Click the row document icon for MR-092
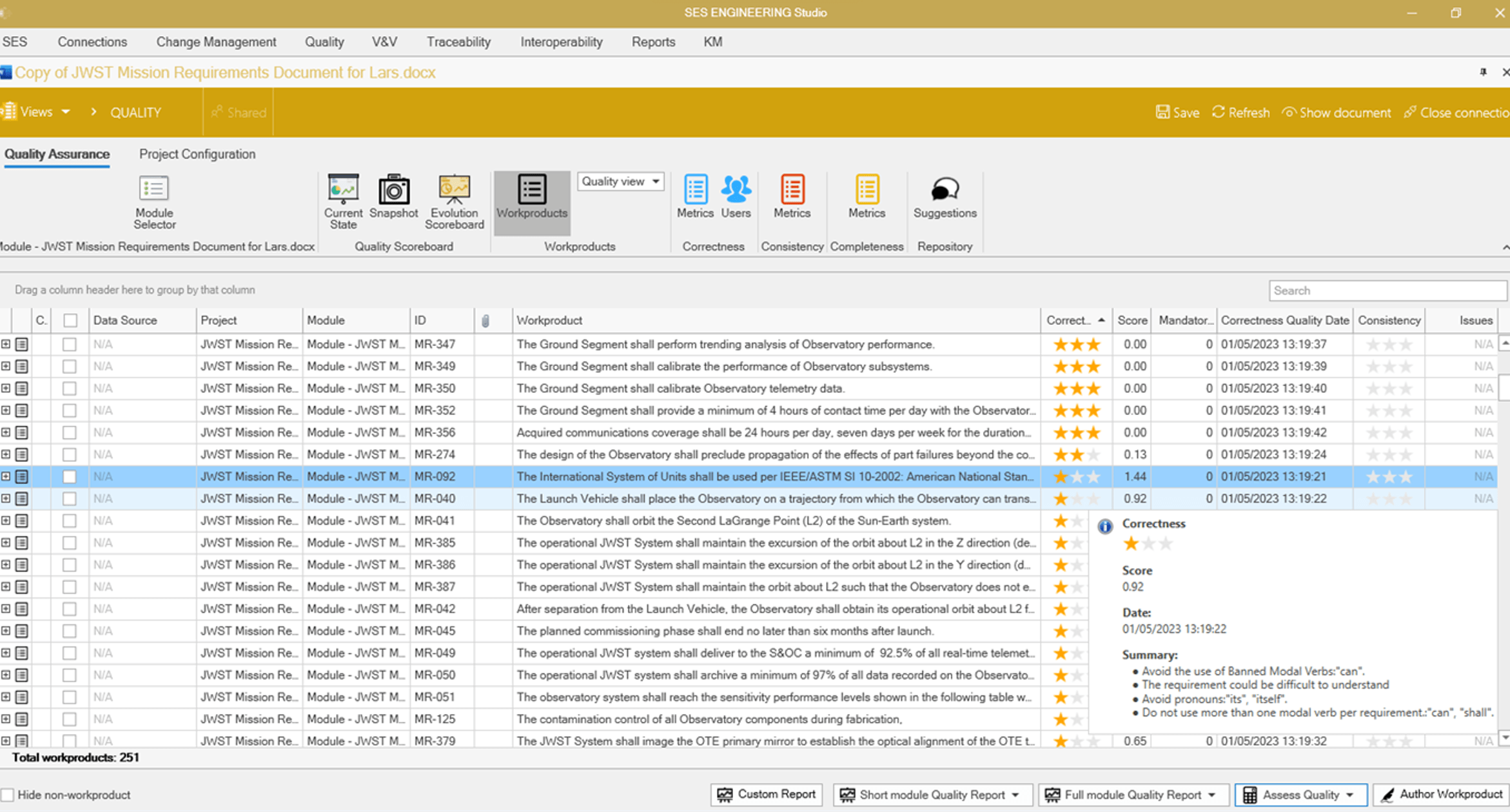The width and height of the screenshot is (1510, 812). click(x=22, y=477)
